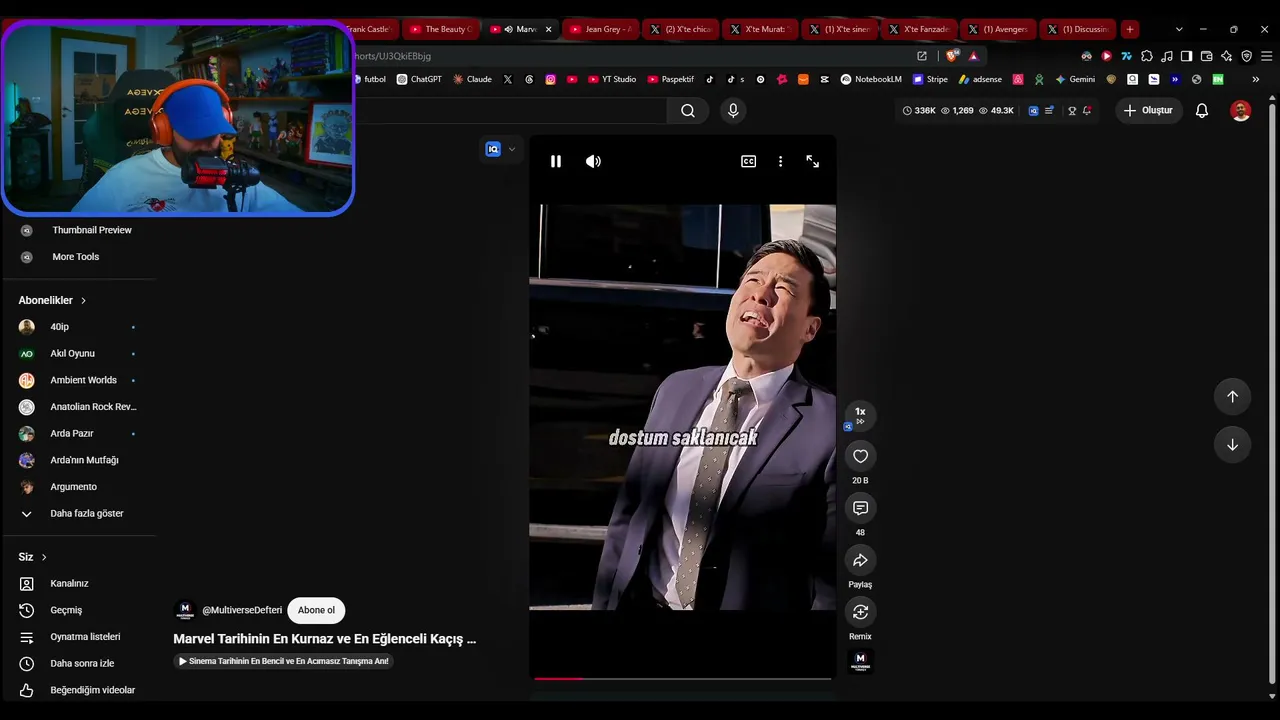Click the YouTube search magnifier button

tap(688, 111)
